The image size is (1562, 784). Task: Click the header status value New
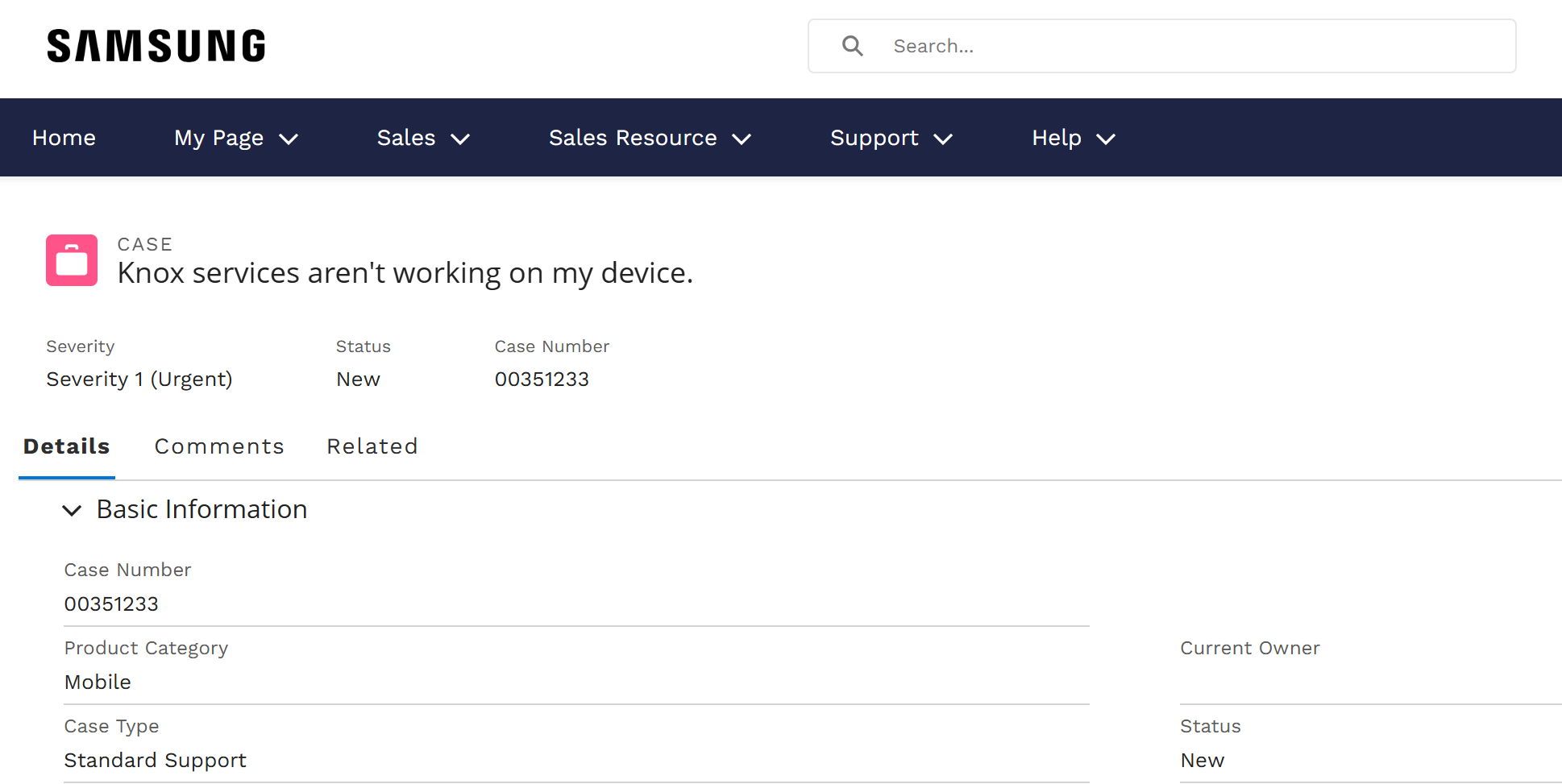point(358,379)
